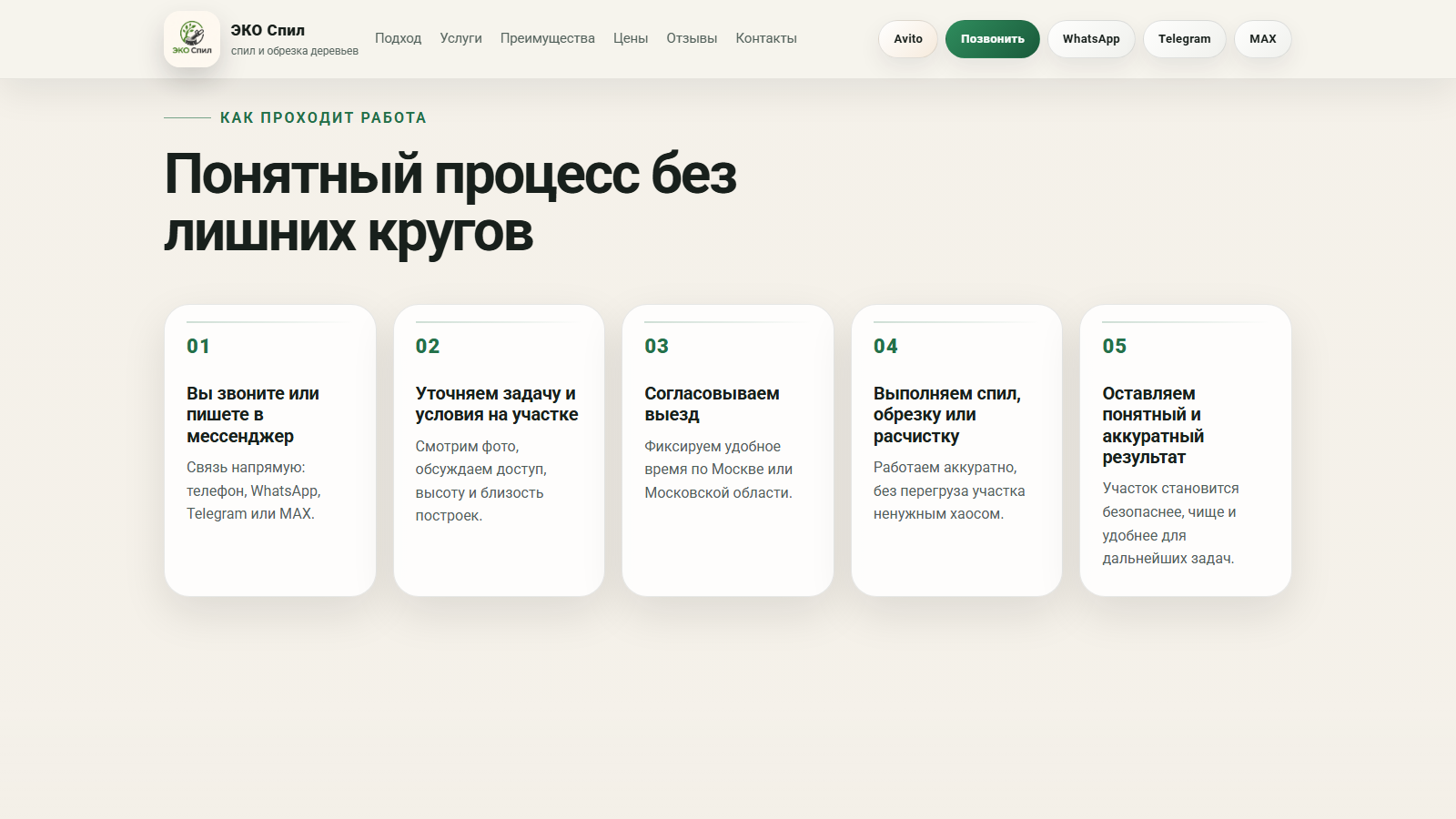Click the tagline спил и обрезка деревьев
The width and height of the screenshot is (1456, 819).
pyautogui.click(x=295, y=51)
